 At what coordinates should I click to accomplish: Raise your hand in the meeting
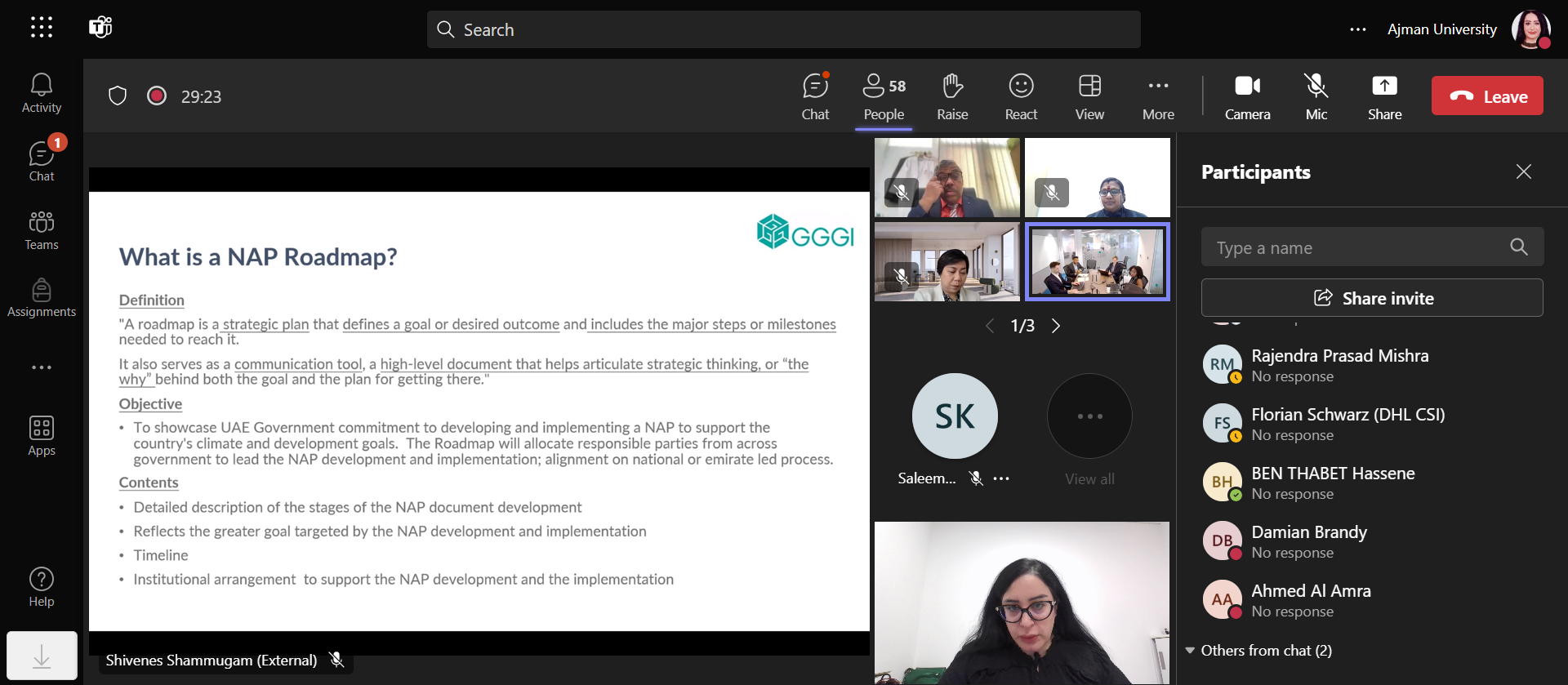point(952,96)
